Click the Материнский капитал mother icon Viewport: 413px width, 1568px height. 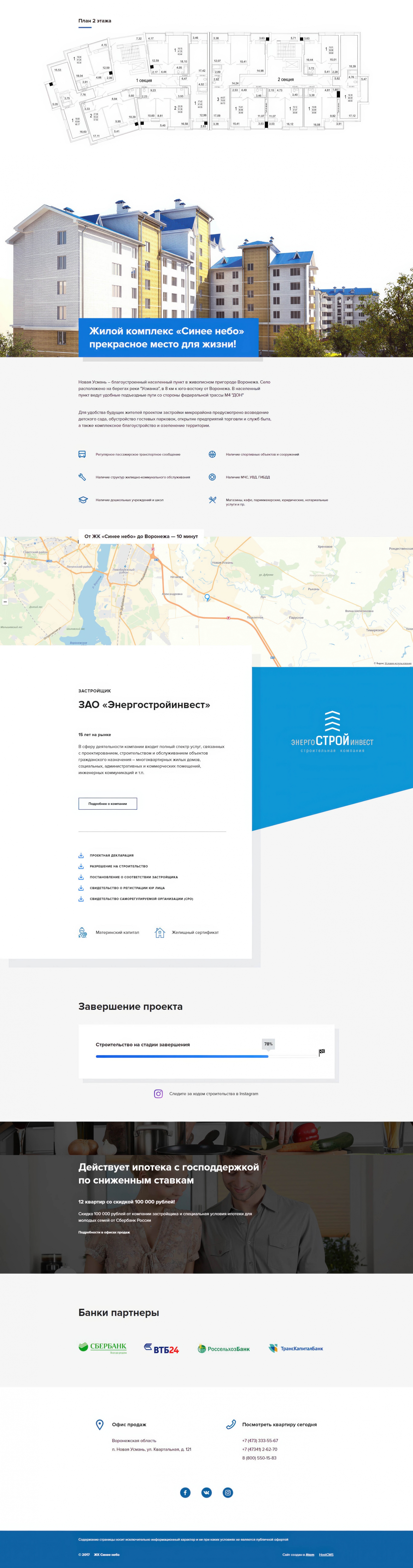pos(83,933)
